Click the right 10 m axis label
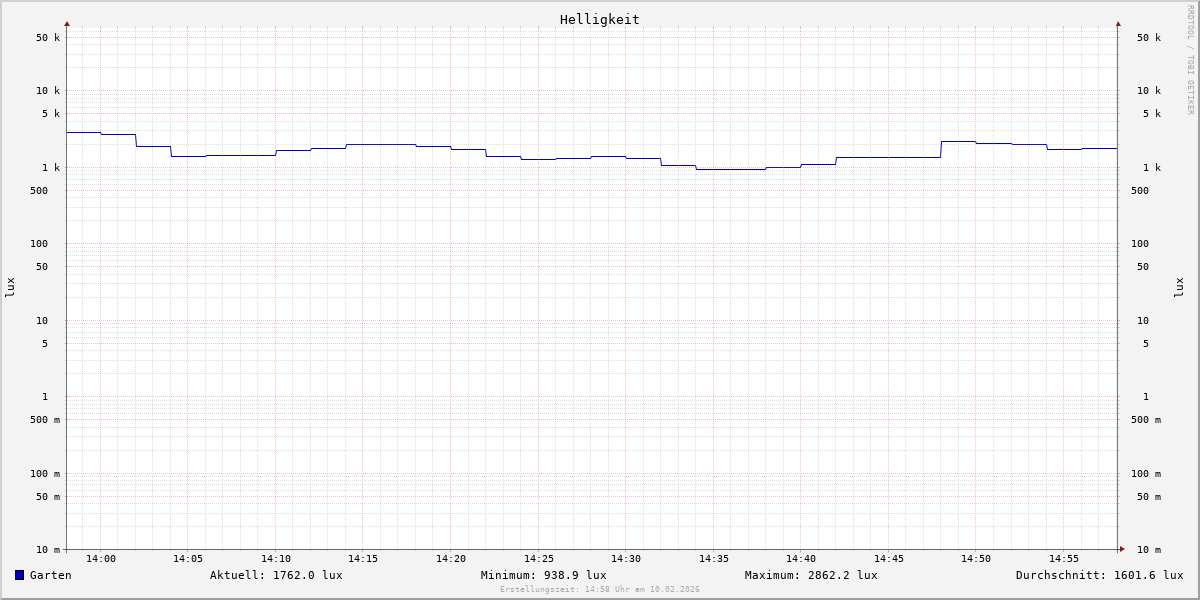Image resolution: width=1200 pixels, height=600 pixels. coord(1148,550)
